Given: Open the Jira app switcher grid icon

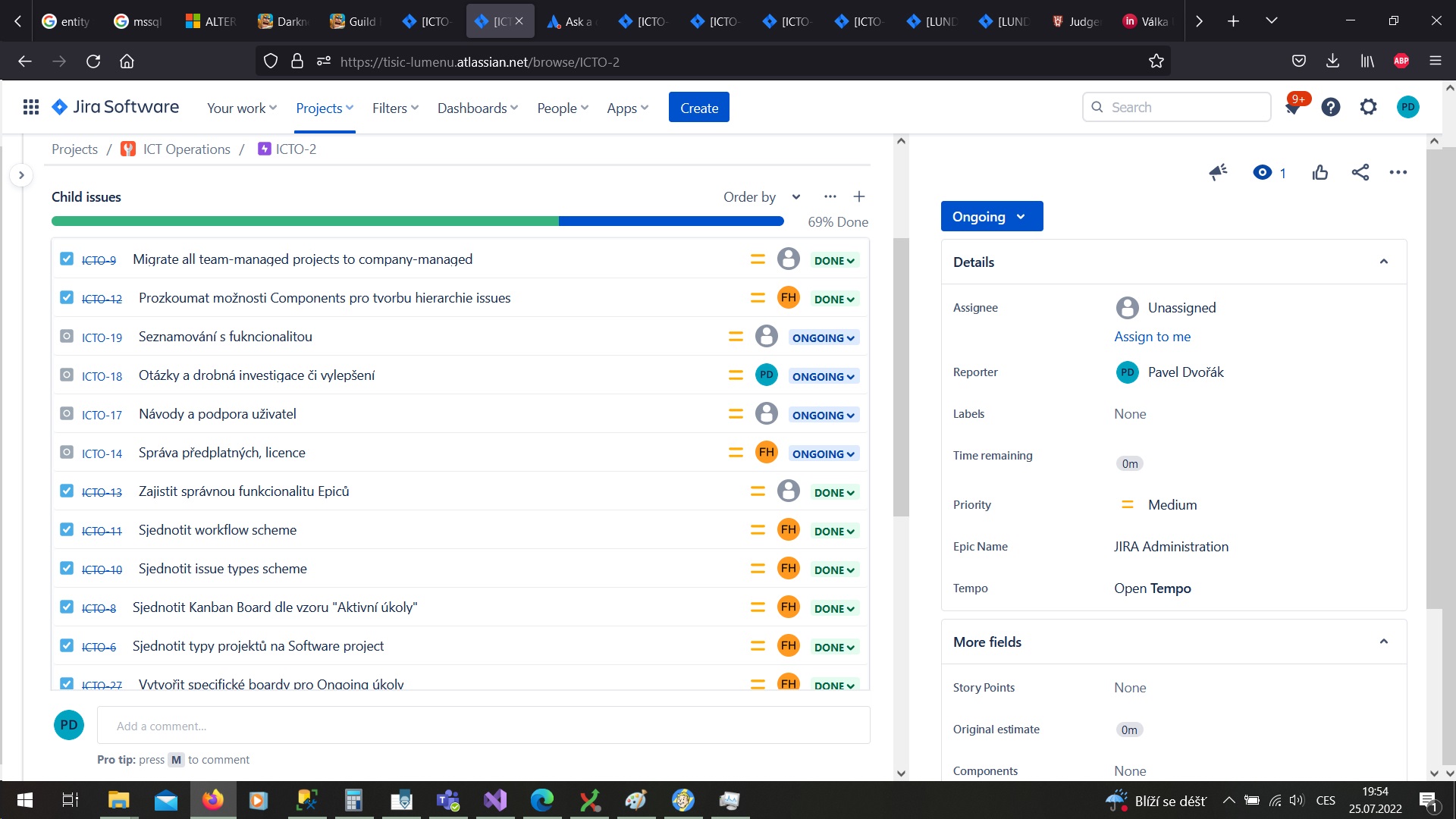Looking at the screenshot, I should pos(31,108).
